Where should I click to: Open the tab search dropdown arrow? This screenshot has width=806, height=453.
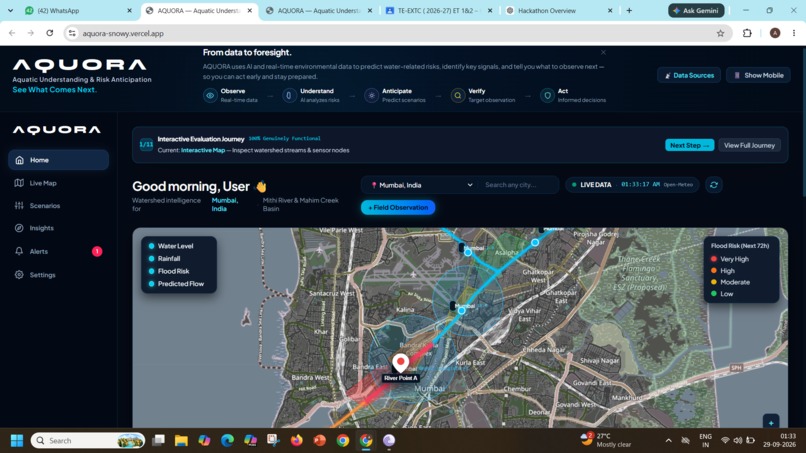tap(10, 10)
